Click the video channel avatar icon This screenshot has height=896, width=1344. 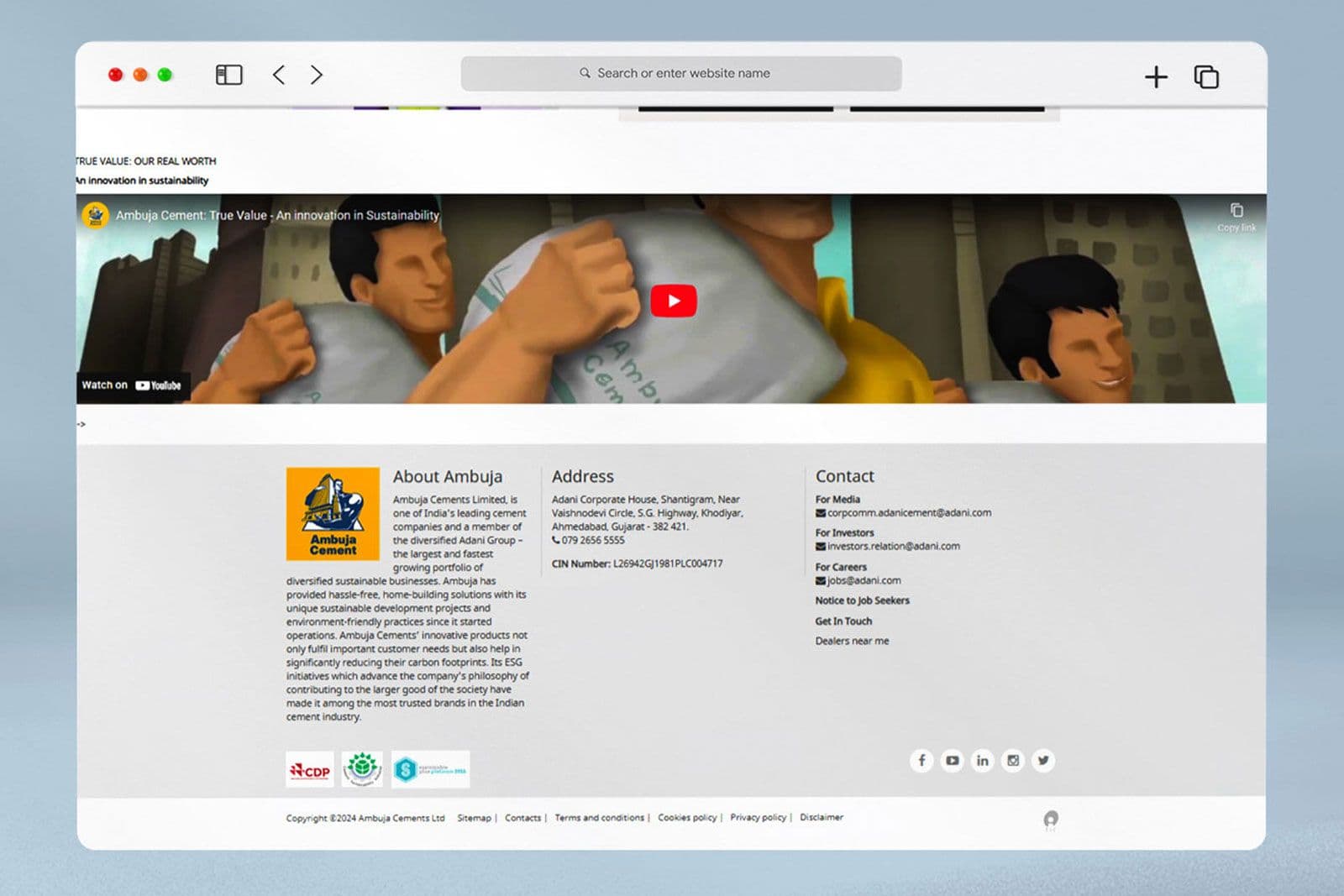[x=95, y=215]
